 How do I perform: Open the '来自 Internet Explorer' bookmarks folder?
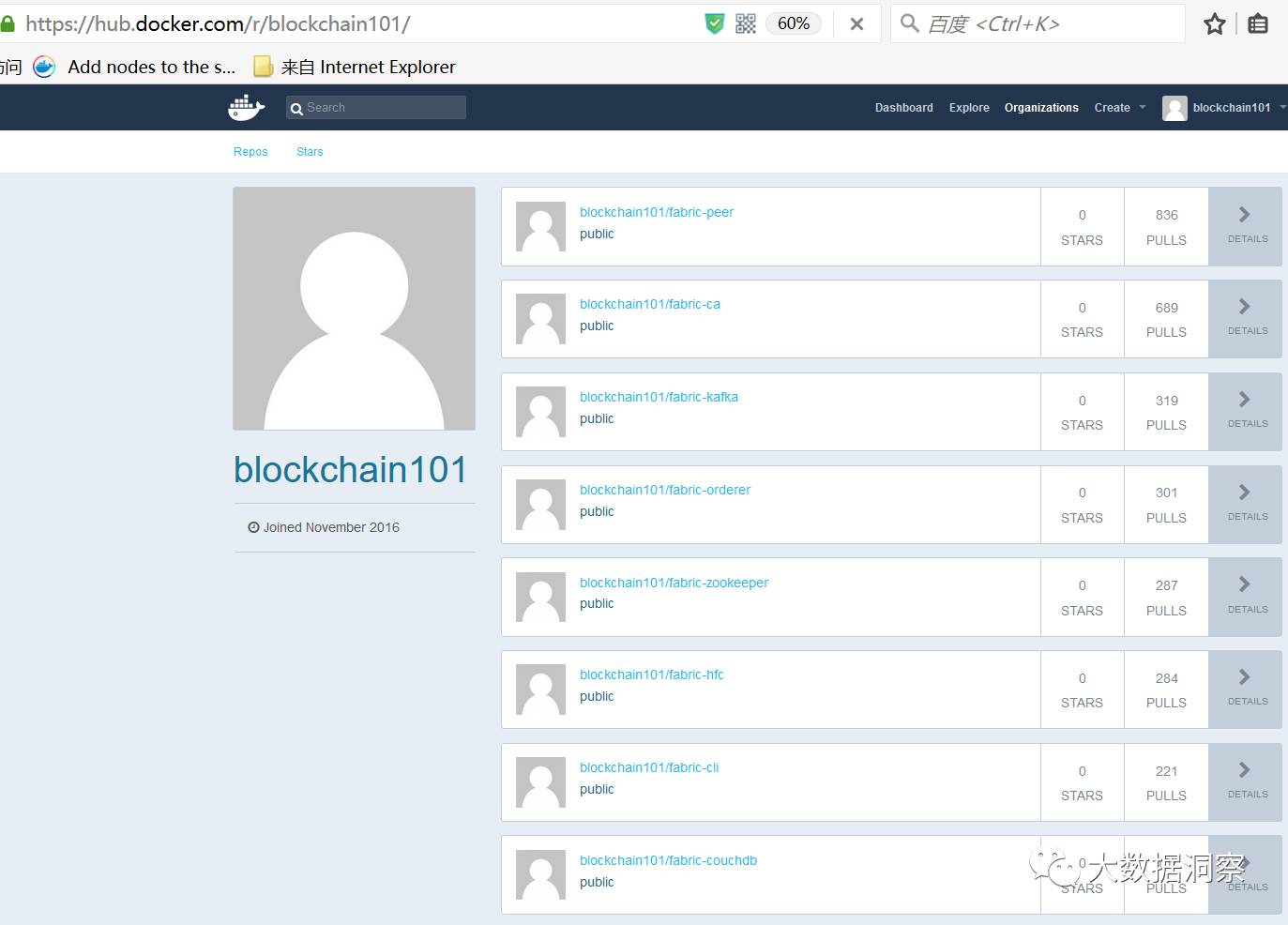pos(356,67)
